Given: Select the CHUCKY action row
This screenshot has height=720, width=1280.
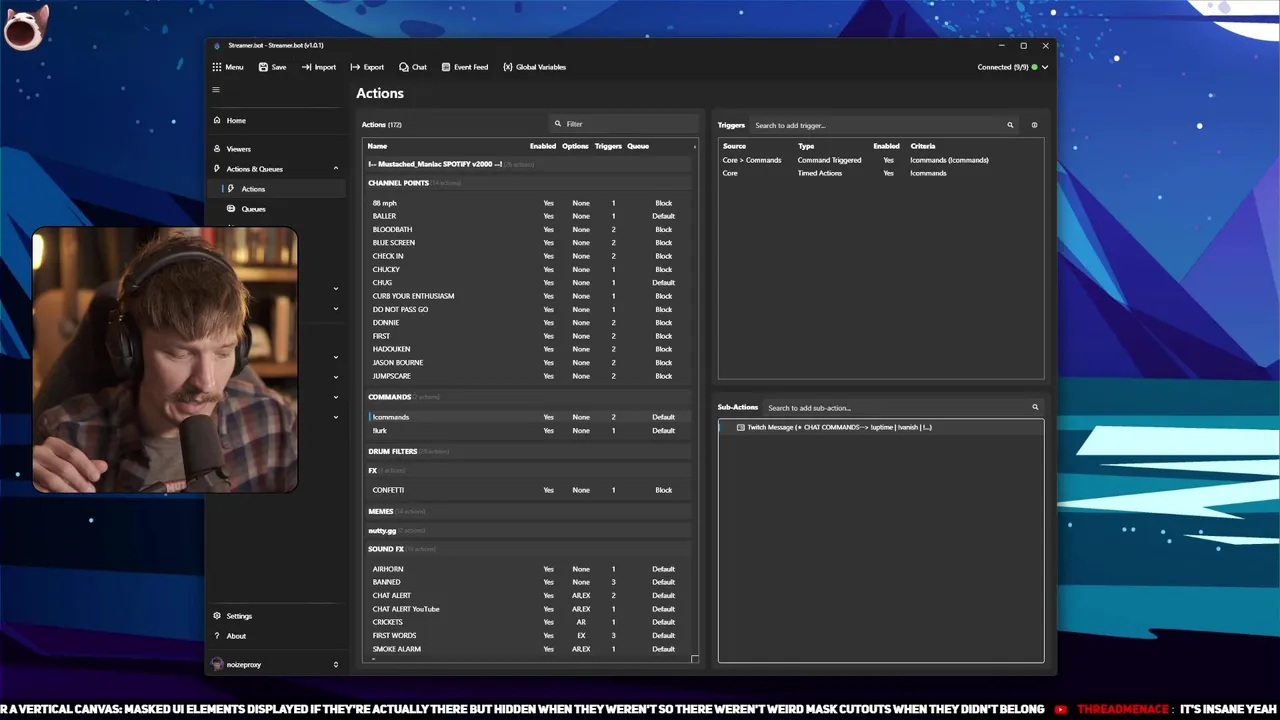Looking at the screenshot, I should 528,269.
